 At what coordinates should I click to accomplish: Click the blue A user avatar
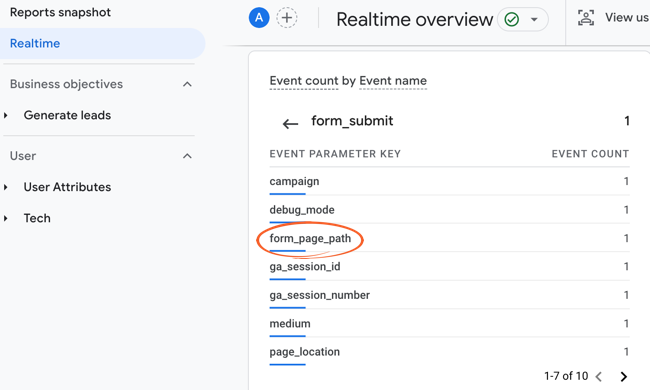pyautogui.click(x=259, y=18)
